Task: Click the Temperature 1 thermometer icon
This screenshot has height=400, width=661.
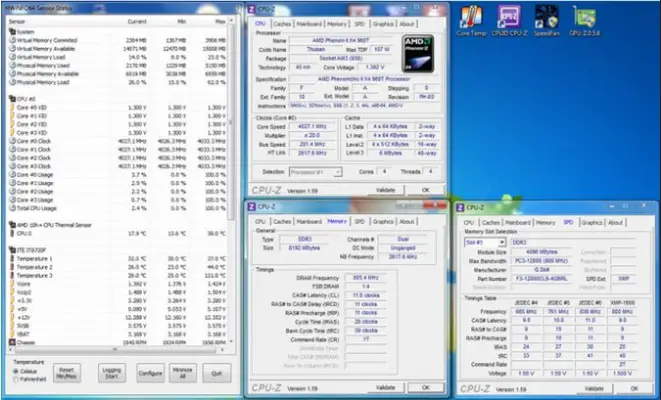Action: point(12,259)
